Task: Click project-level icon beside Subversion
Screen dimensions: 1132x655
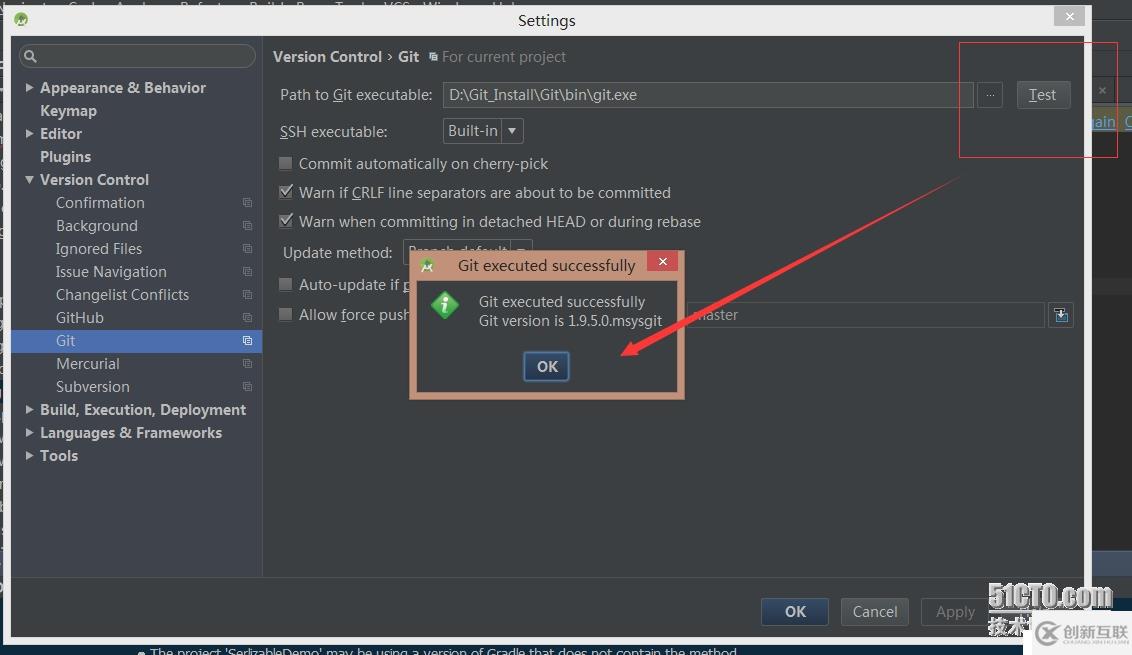Action: tap(248, 387)
